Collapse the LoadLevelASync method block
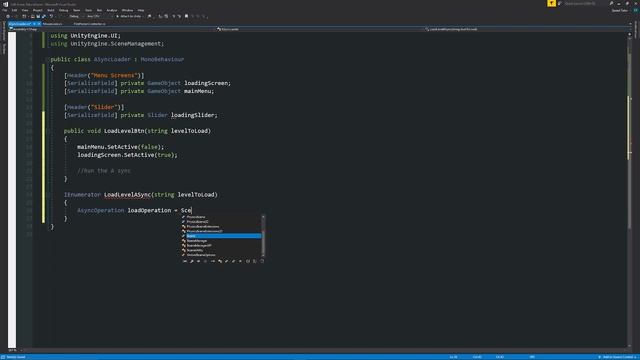 click(x=48, y=195)
